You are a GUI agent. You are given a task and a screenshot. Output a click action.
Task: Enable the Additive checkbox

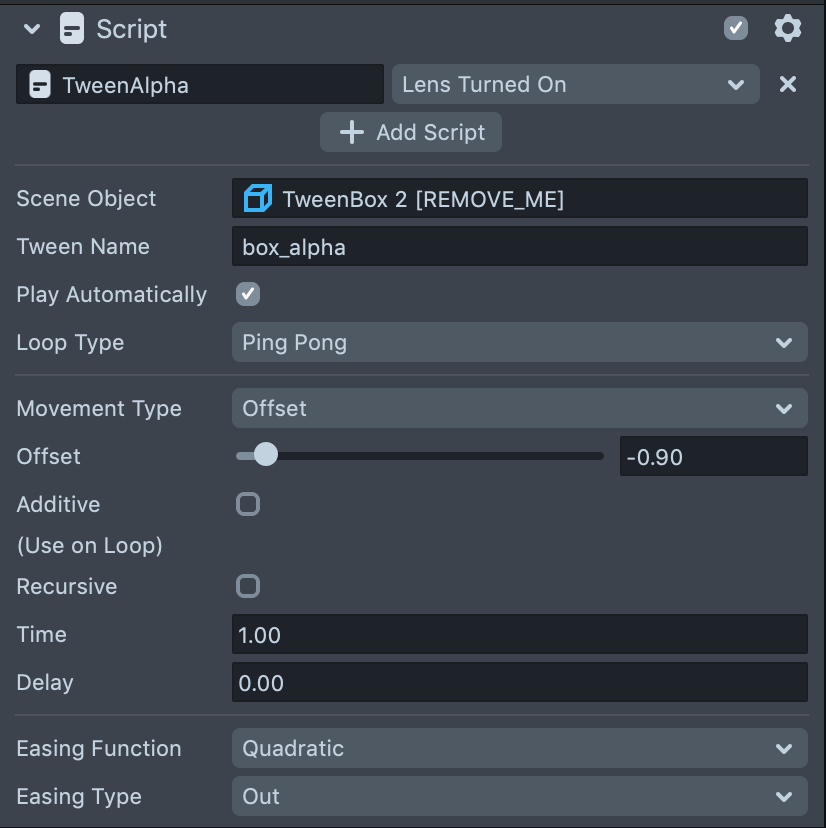click(x=248, y=504)
